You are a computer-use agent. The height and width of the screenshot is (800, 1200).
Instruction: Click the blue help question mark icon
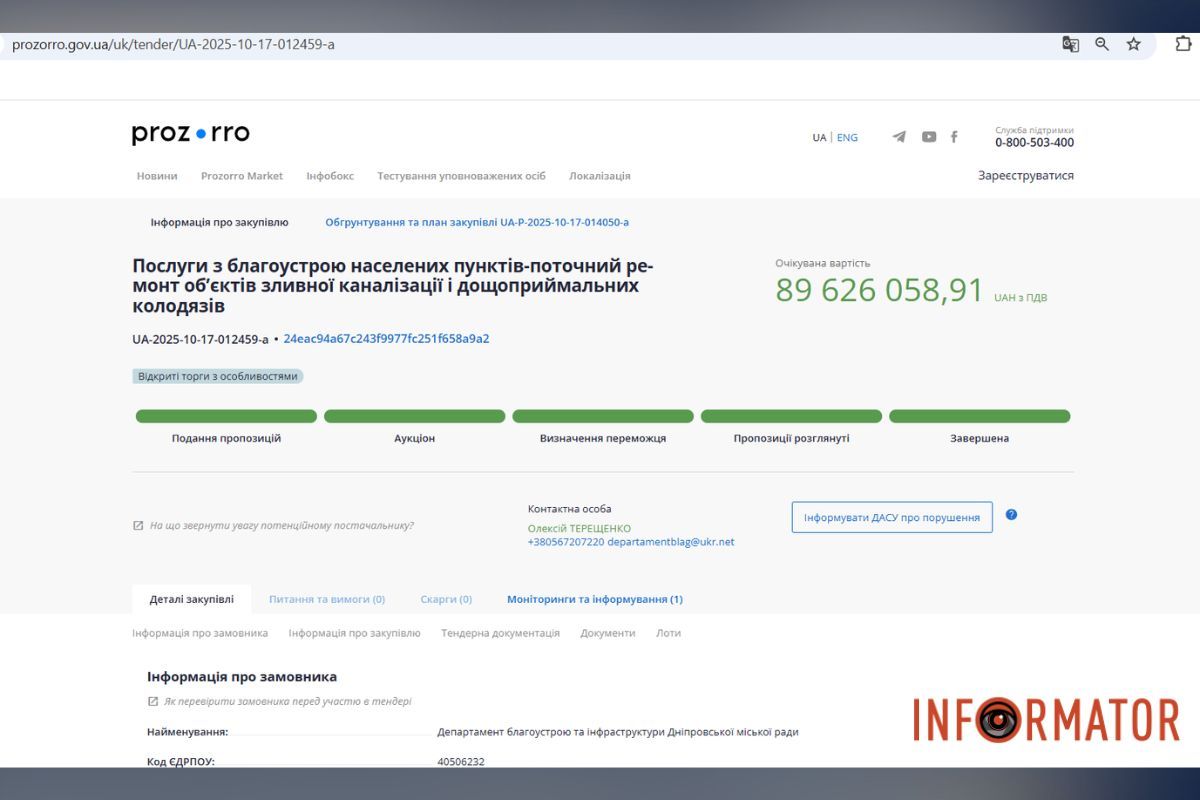click(x=1011, y=515)
